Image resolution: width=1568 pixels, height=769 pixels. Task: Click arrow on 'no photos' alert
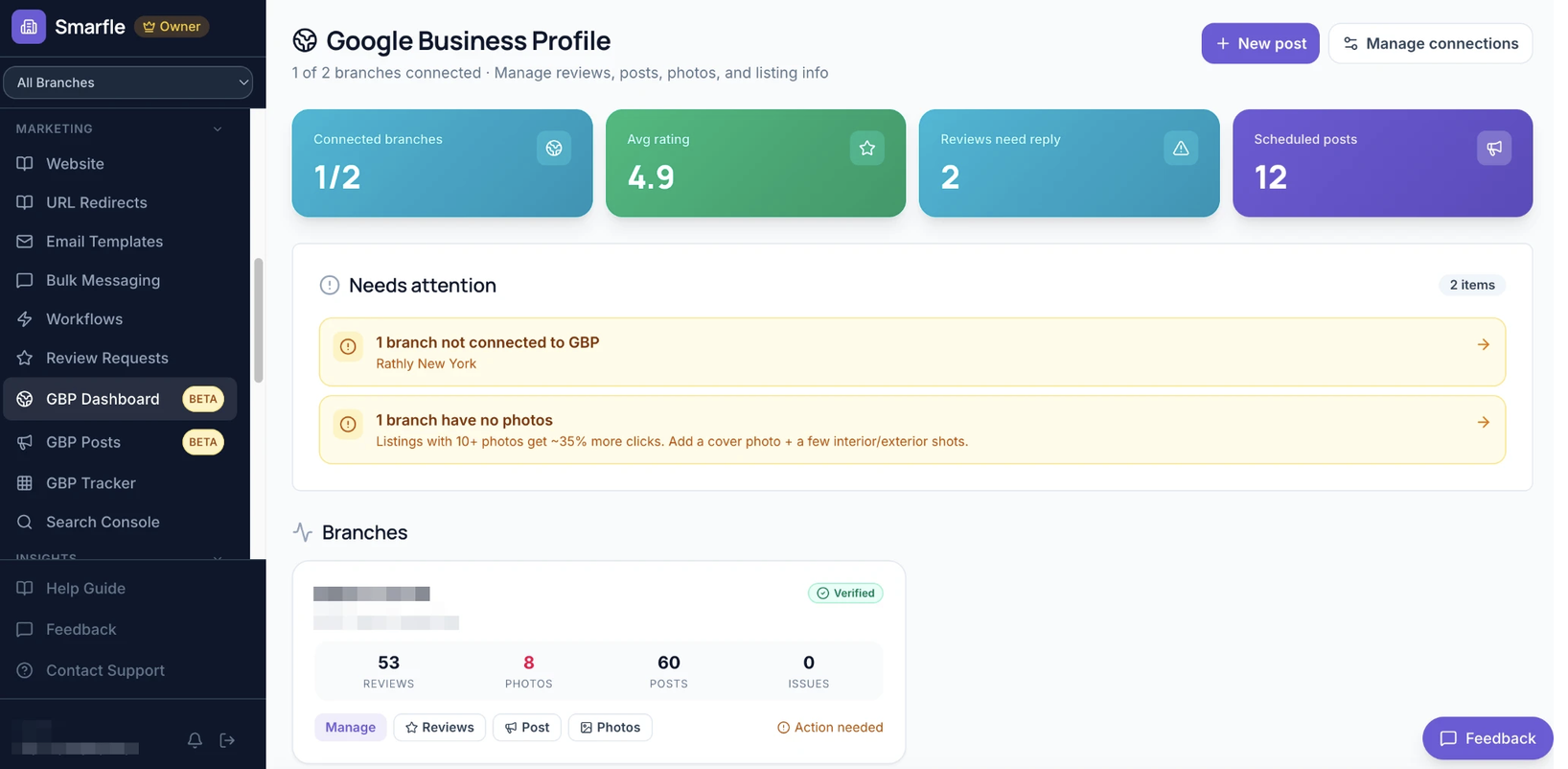pos(1483,422)
